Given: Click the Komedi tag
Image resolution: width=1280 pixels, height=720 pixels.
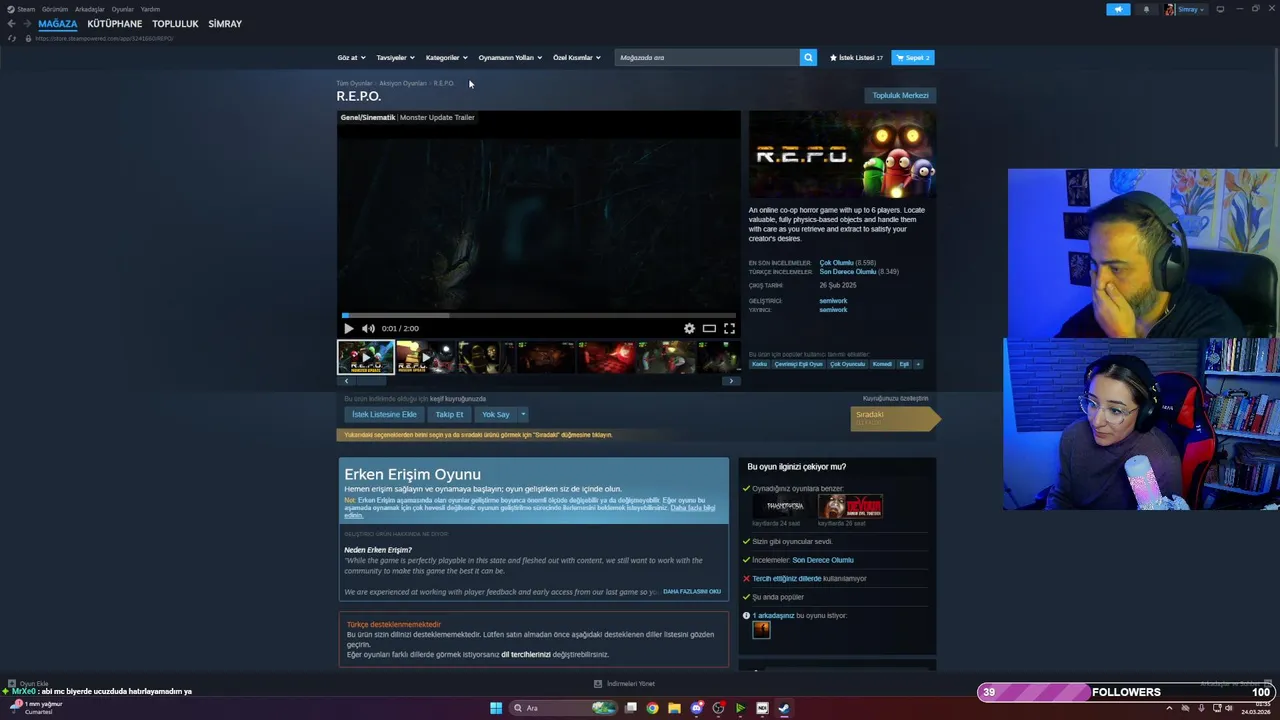Looking at the screenshot, I should click(882, 364).
